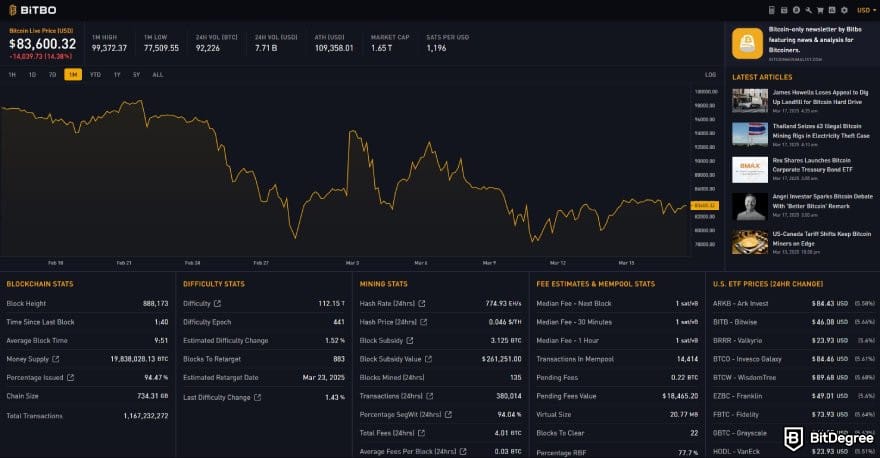Click the Market Cap value 1.65 T
This screenshot has height=458, width=880.
click(382, 48)
